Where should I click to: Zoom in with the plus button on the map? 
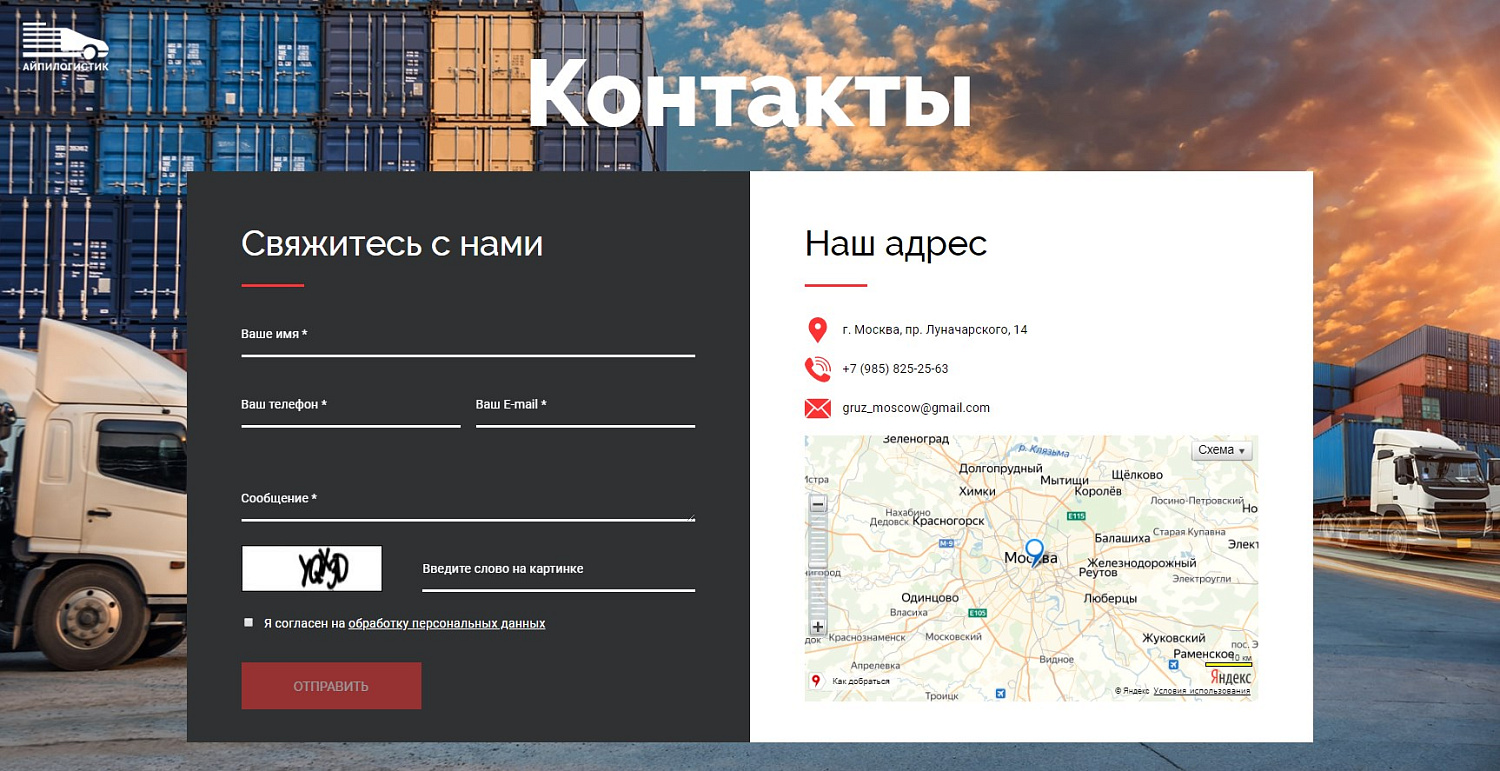click(x=818, y=625)
